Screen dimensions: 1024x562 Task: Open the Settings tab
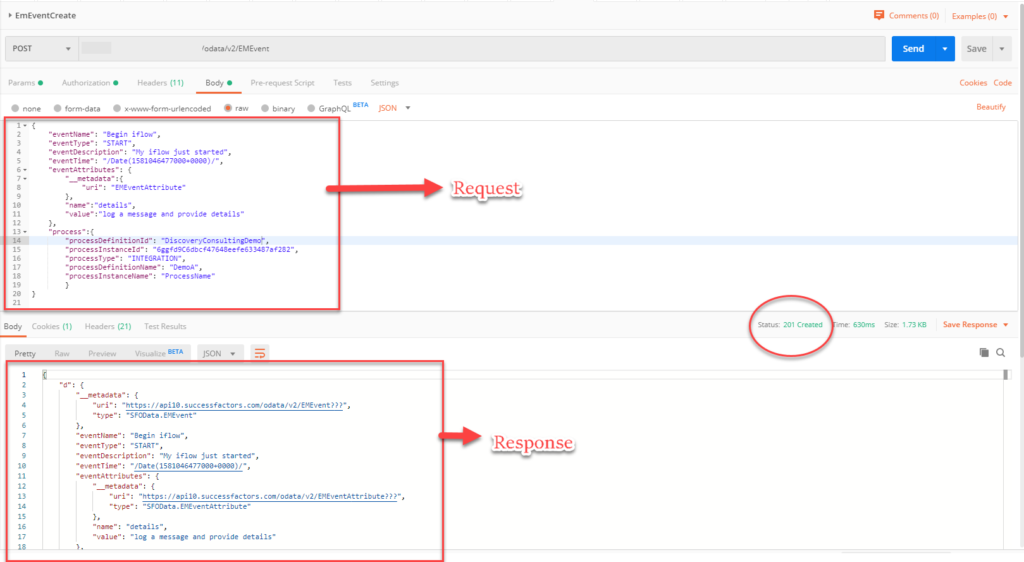385,83
